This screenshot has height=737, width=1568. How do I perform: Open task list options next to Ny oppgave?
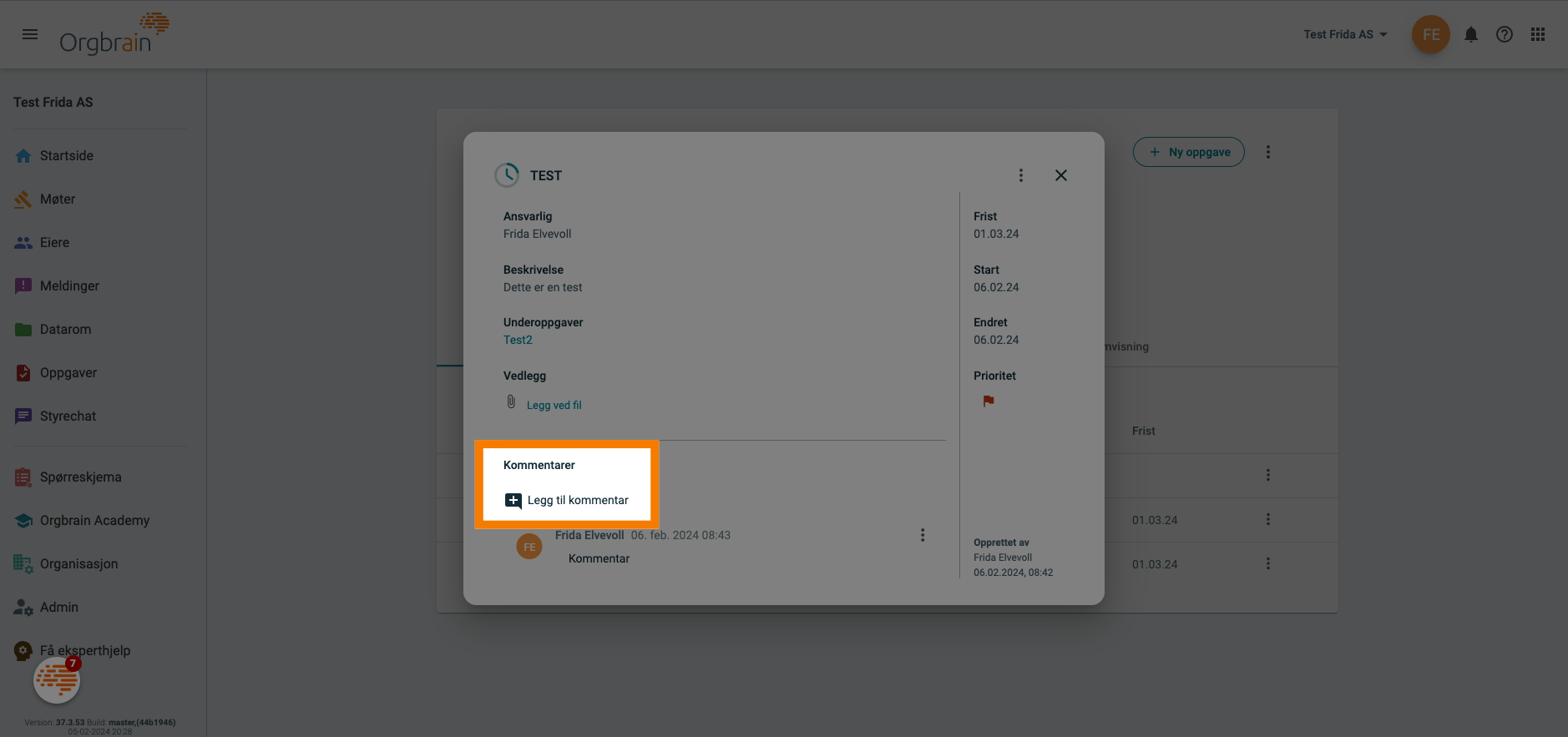[1268, 152]
